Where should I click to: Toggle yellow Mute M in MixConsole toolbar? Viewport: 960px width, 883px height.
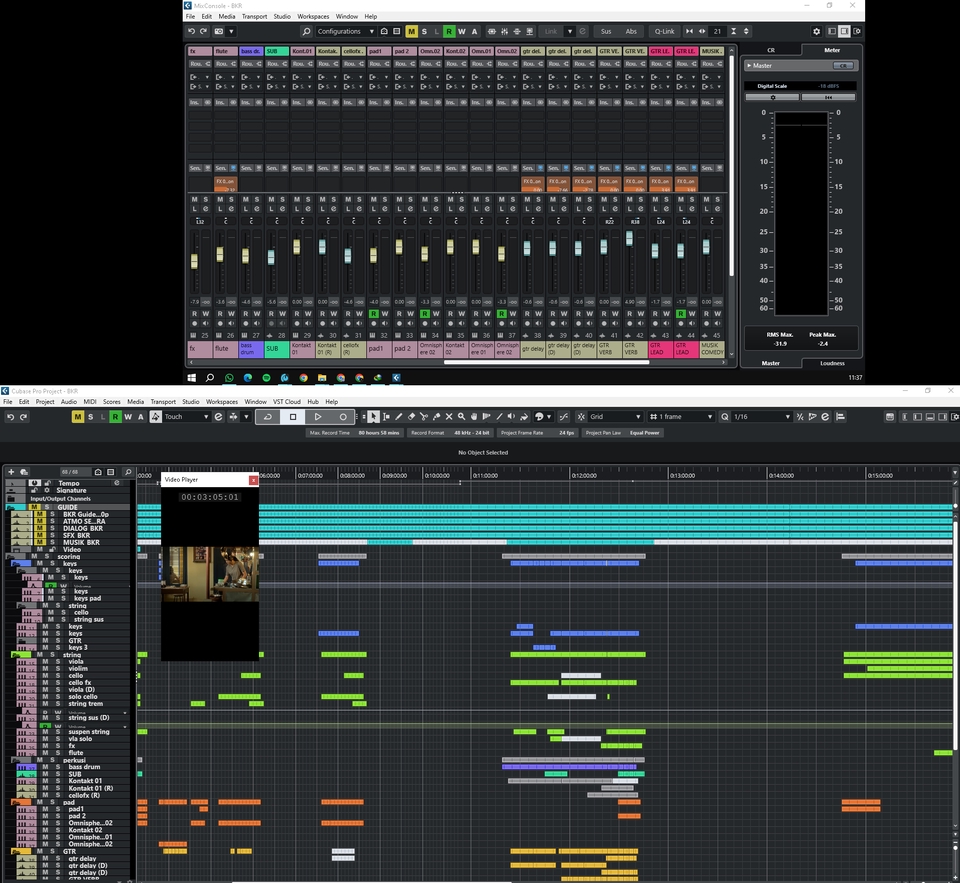411,31
